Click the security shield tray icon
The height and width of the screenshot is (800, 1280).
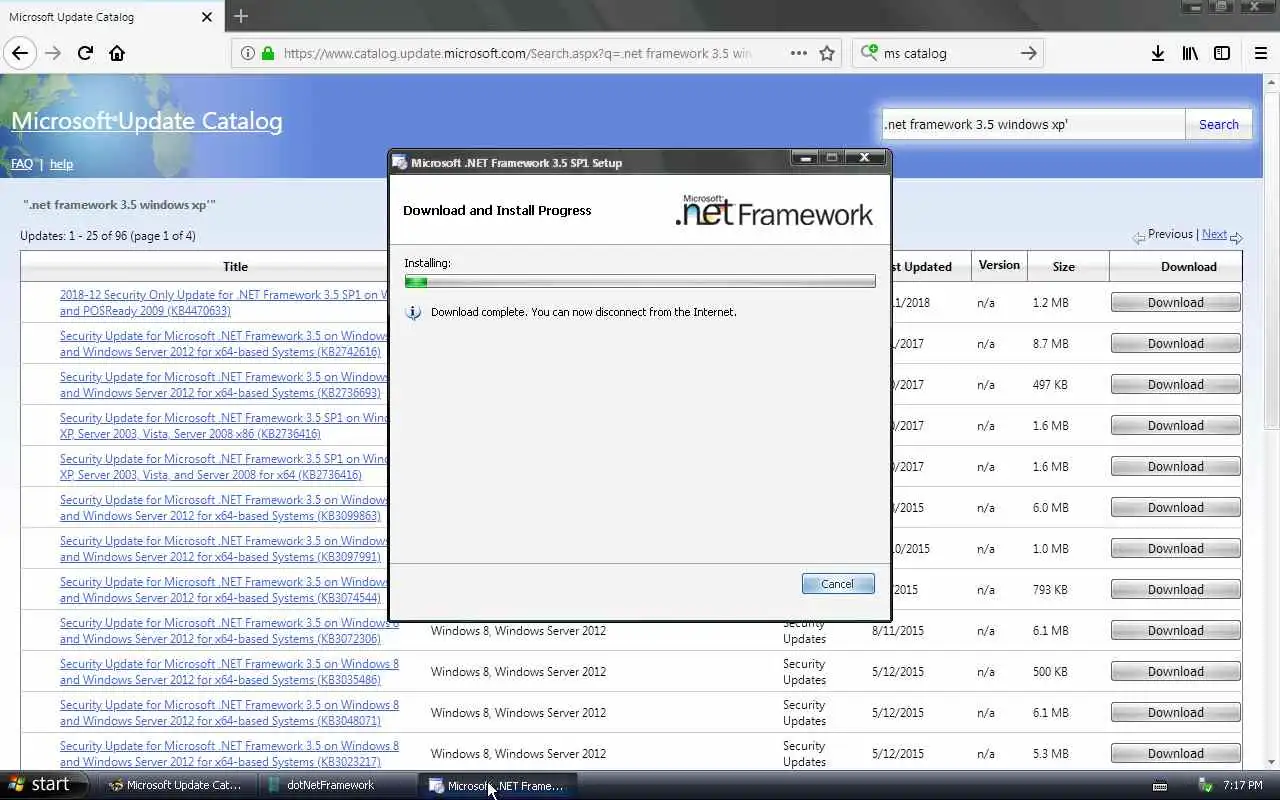point(1206,785)
